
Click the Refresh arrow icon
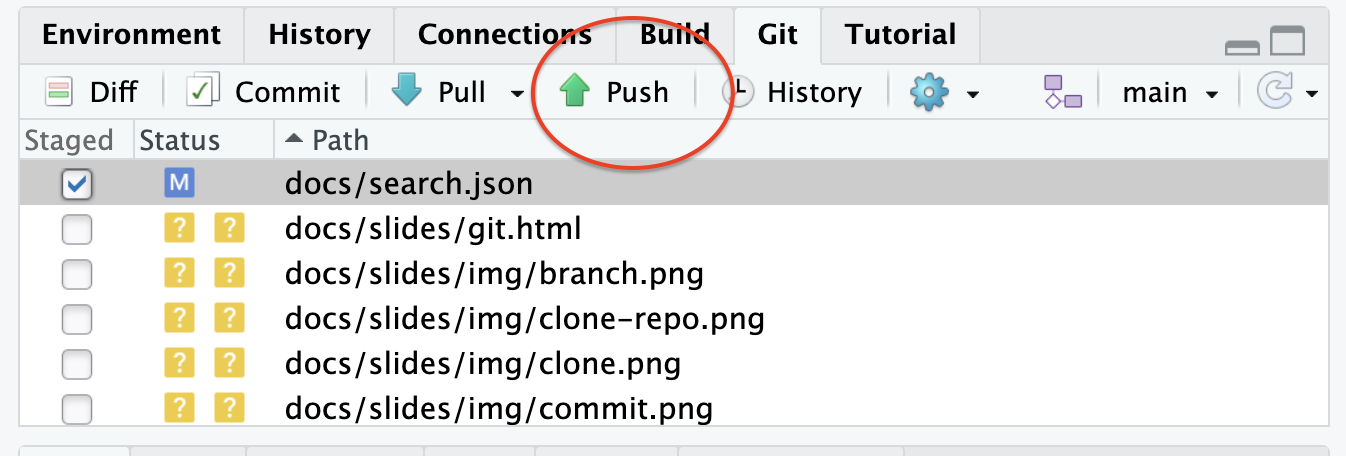pyautogui.click(x=1273, y=93)
